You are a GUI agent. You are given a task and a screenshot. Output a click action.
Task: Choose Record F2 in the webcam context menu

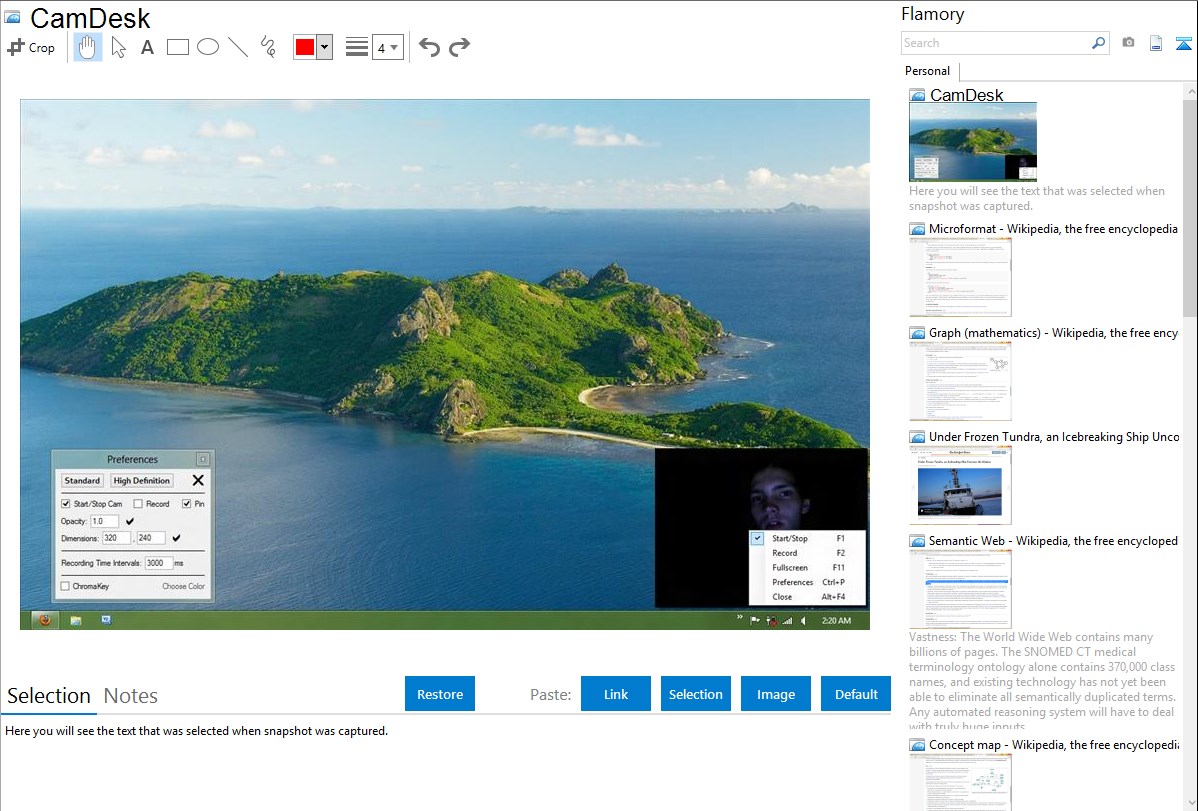coord(808,553)
